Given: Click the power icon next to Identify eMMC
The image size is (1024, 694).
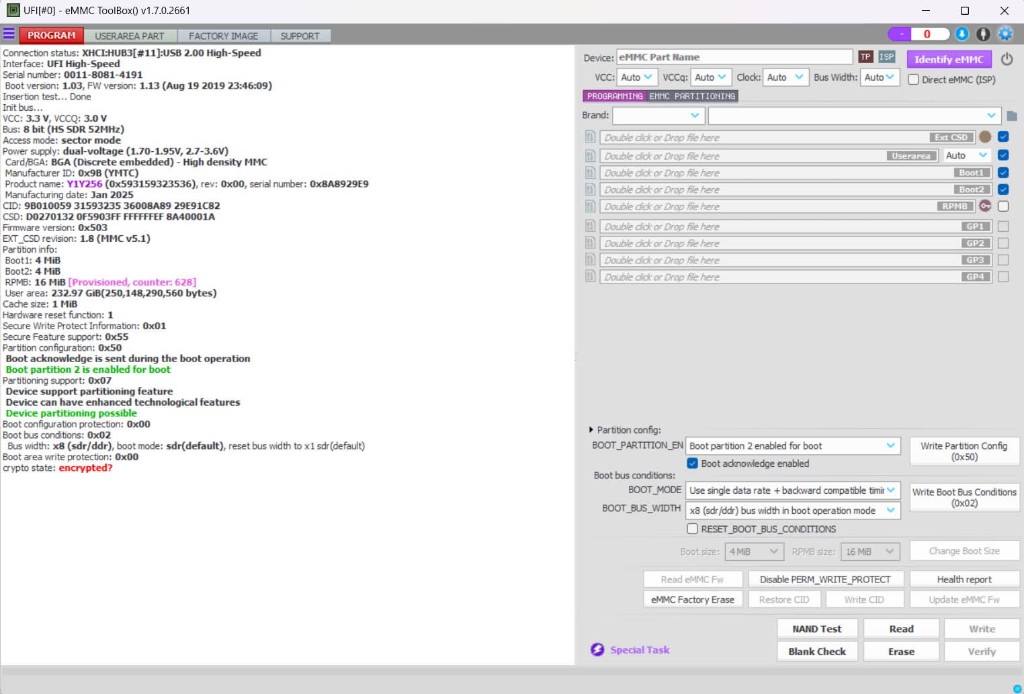Looking at the screenshot, I should coord(1007,59).
